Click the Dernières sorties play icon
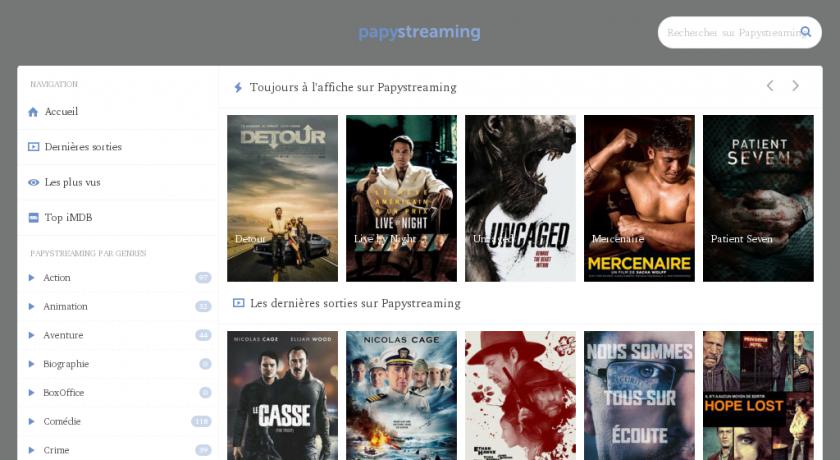 (33, 147)
